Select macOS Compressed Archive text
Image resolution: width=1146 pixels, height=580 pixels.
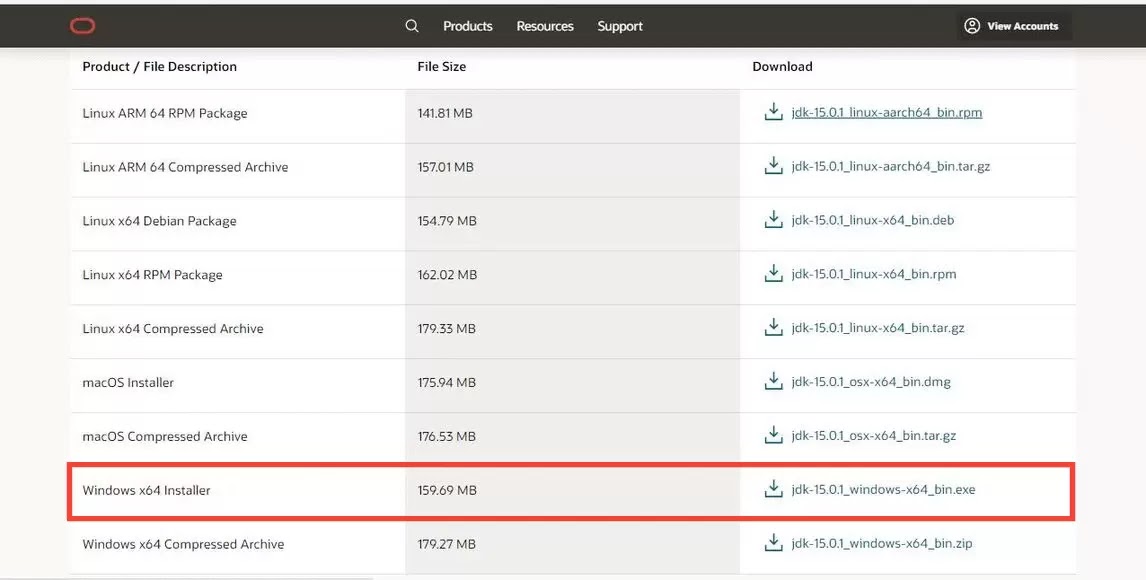(x=165, y=437)
